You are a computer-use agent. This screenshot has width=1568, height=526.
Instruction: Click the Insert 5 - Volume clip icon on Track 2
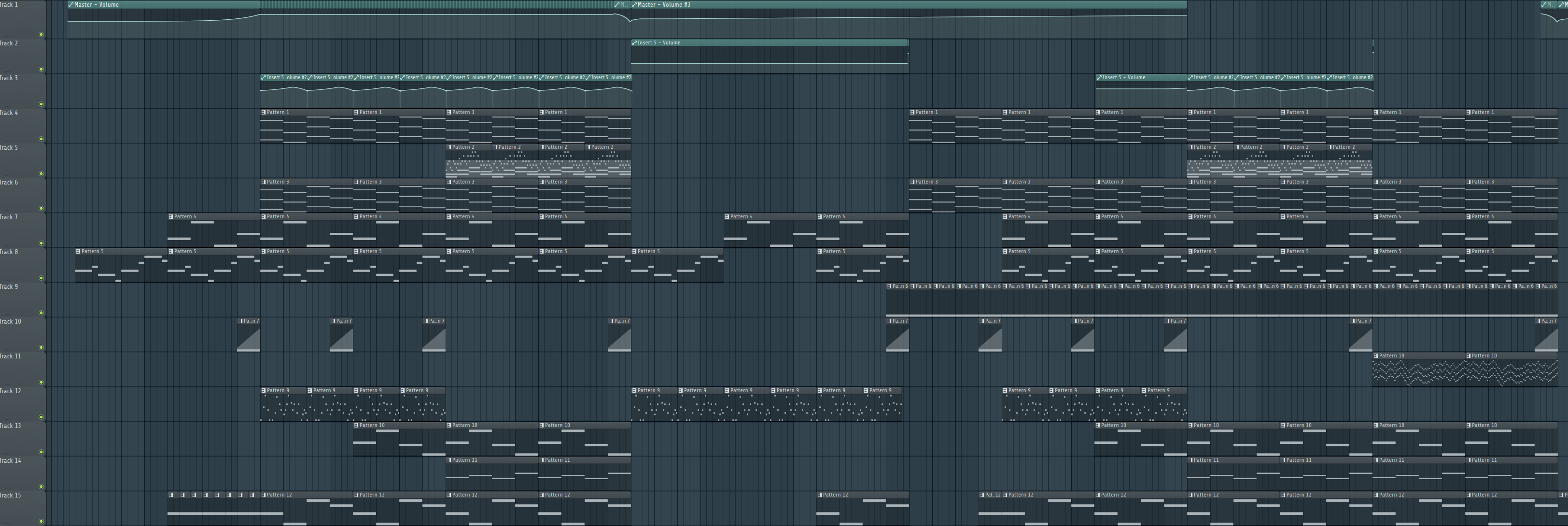point(635,43)
